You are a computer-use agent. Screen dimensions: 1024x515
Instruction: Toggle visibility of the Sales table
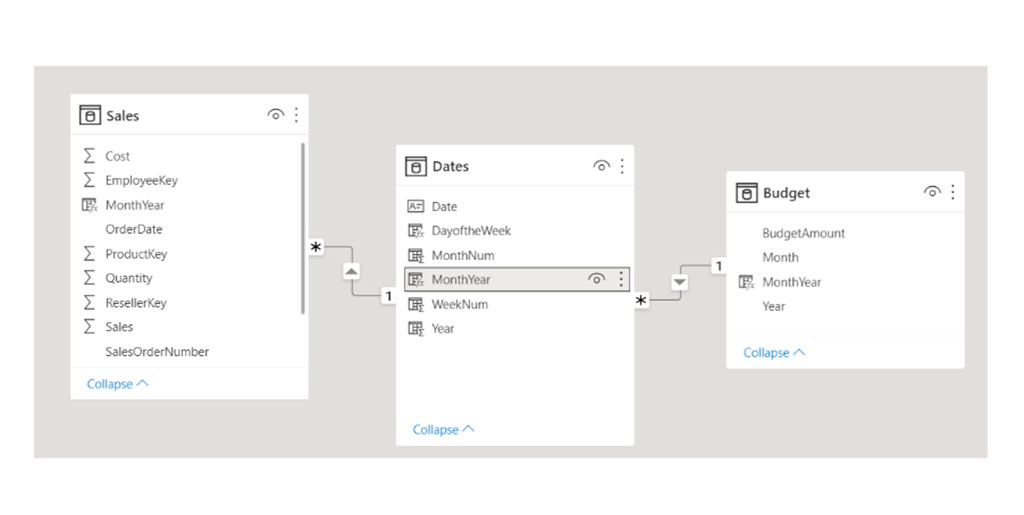pos(275,115)
